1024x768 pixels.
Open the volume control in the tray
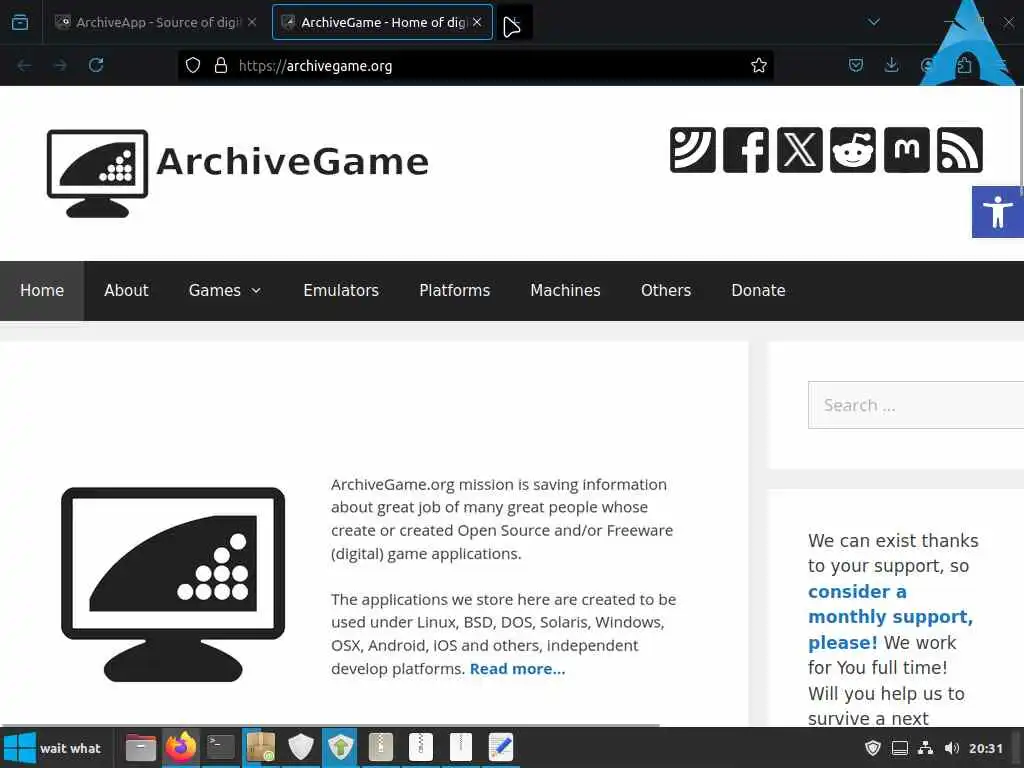[x=952, y=748]
